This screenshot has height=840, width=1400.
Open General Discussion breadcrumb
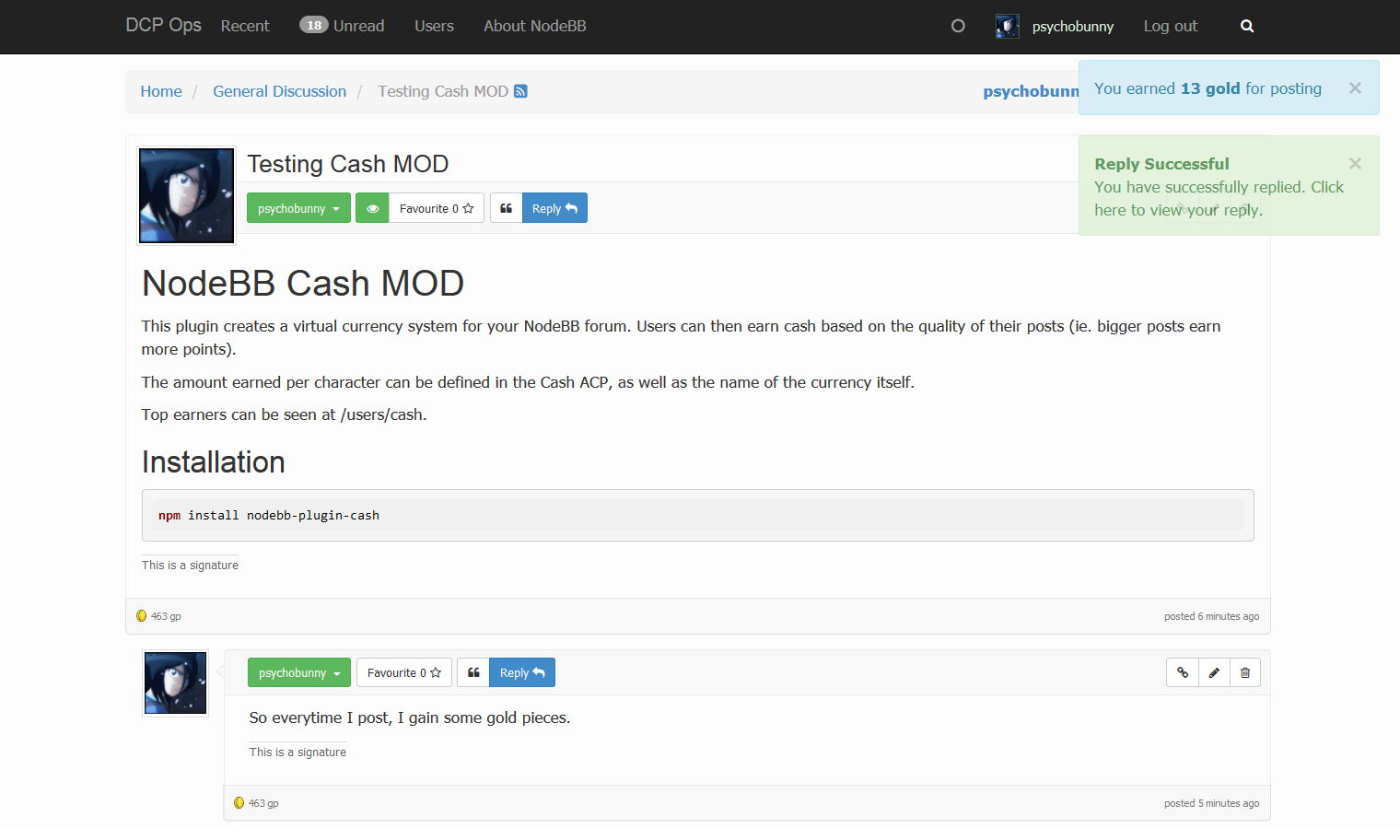point(280,91)
